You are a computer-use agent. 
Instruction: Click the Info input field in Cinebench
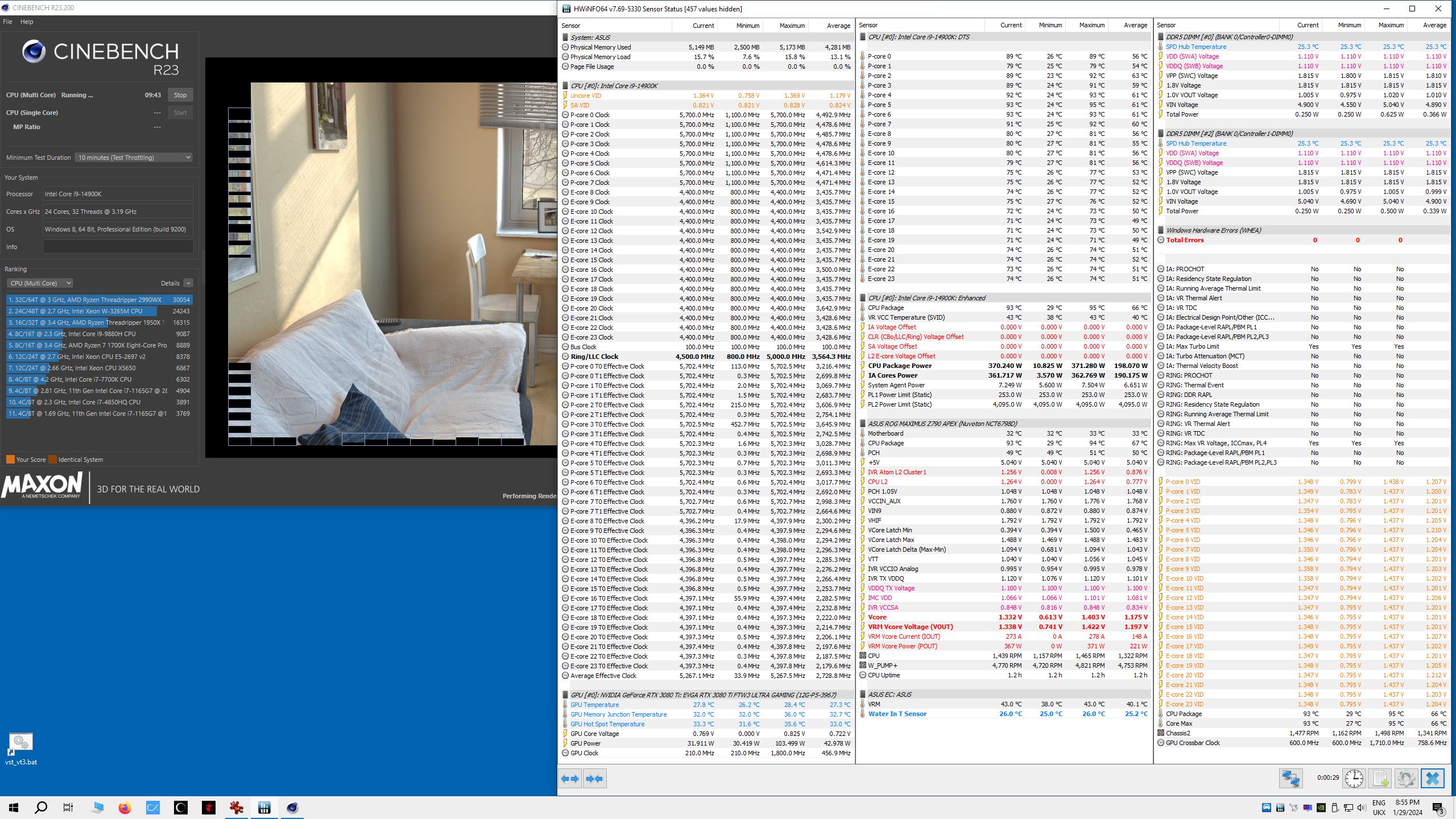tap(118, 247)
